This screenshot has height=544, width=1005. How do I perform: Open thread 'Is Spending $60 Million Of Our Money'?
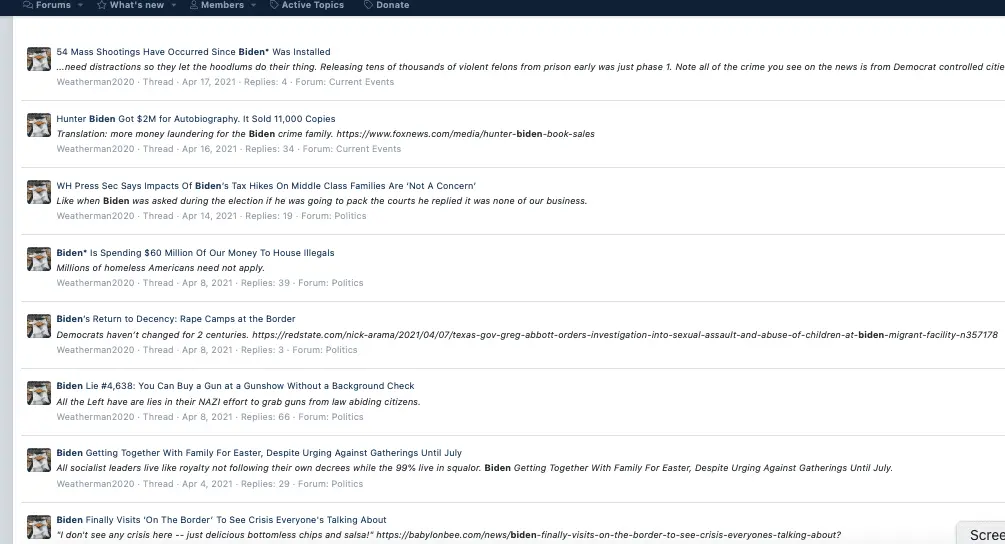[195, 253]
